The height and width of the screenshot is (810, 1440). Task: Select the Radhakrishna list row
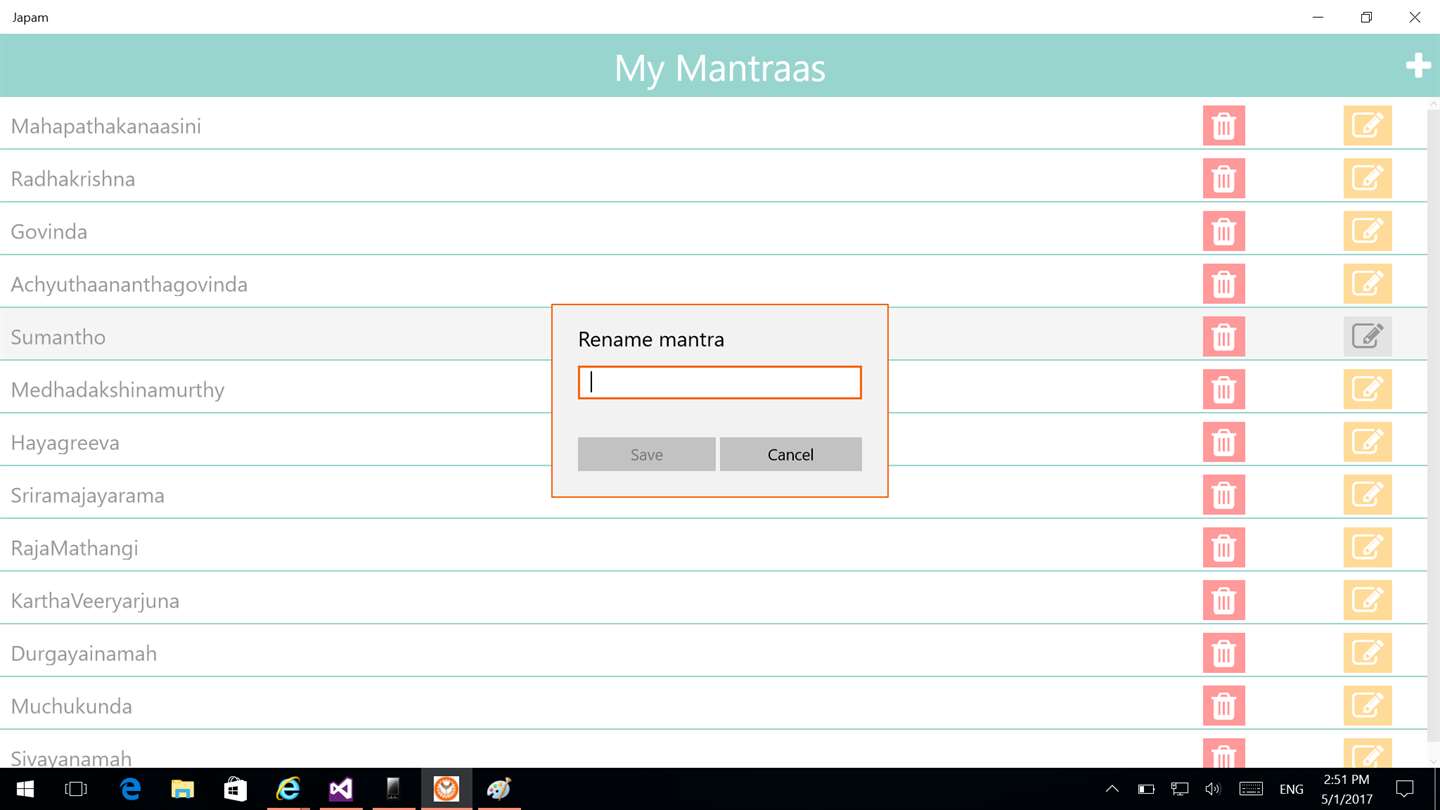click(x=713, y=176)
